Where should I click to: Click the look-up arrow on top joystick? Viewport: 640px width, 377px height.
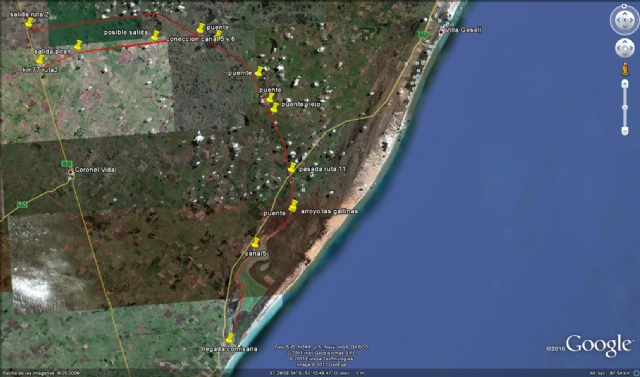click(x=625, y=12)
